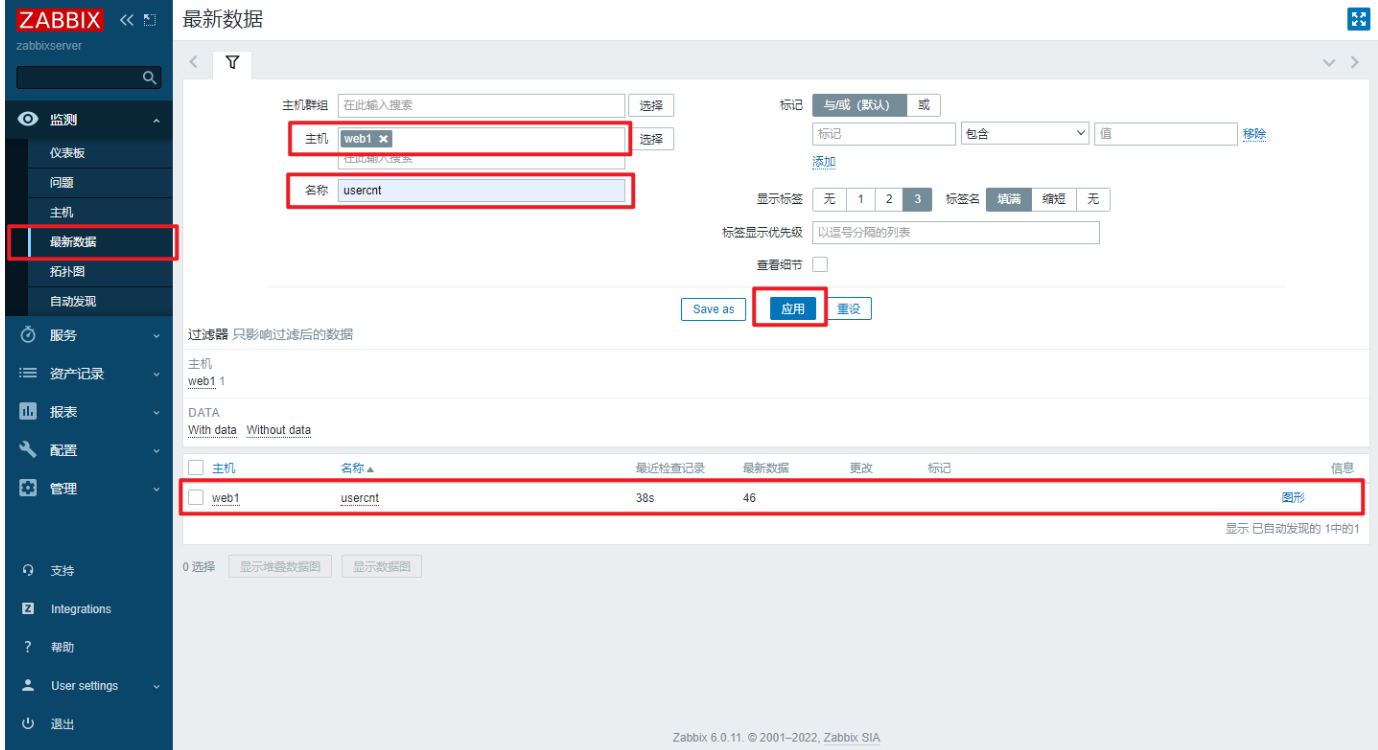Image resolution: width=1378 pixels, height=750 pixels.
Task: Expand the 报表 menu section
Action: click(x=156, y=412)
